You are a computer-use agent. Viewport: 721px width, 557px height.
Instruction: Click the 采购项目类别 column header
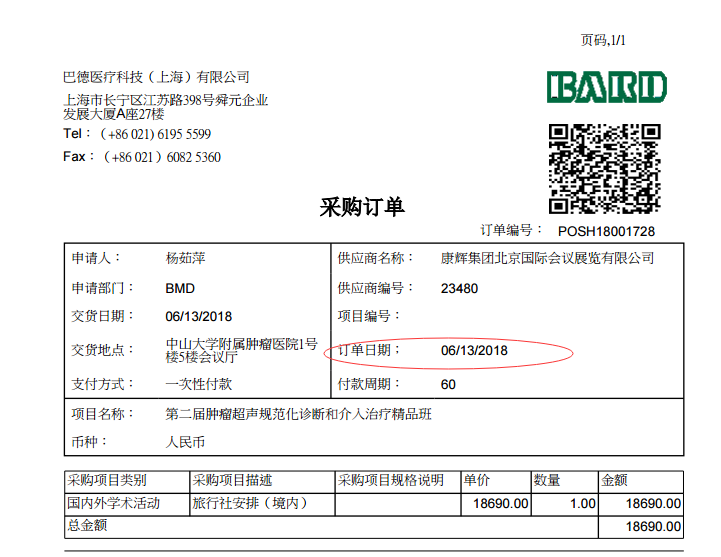106,480
